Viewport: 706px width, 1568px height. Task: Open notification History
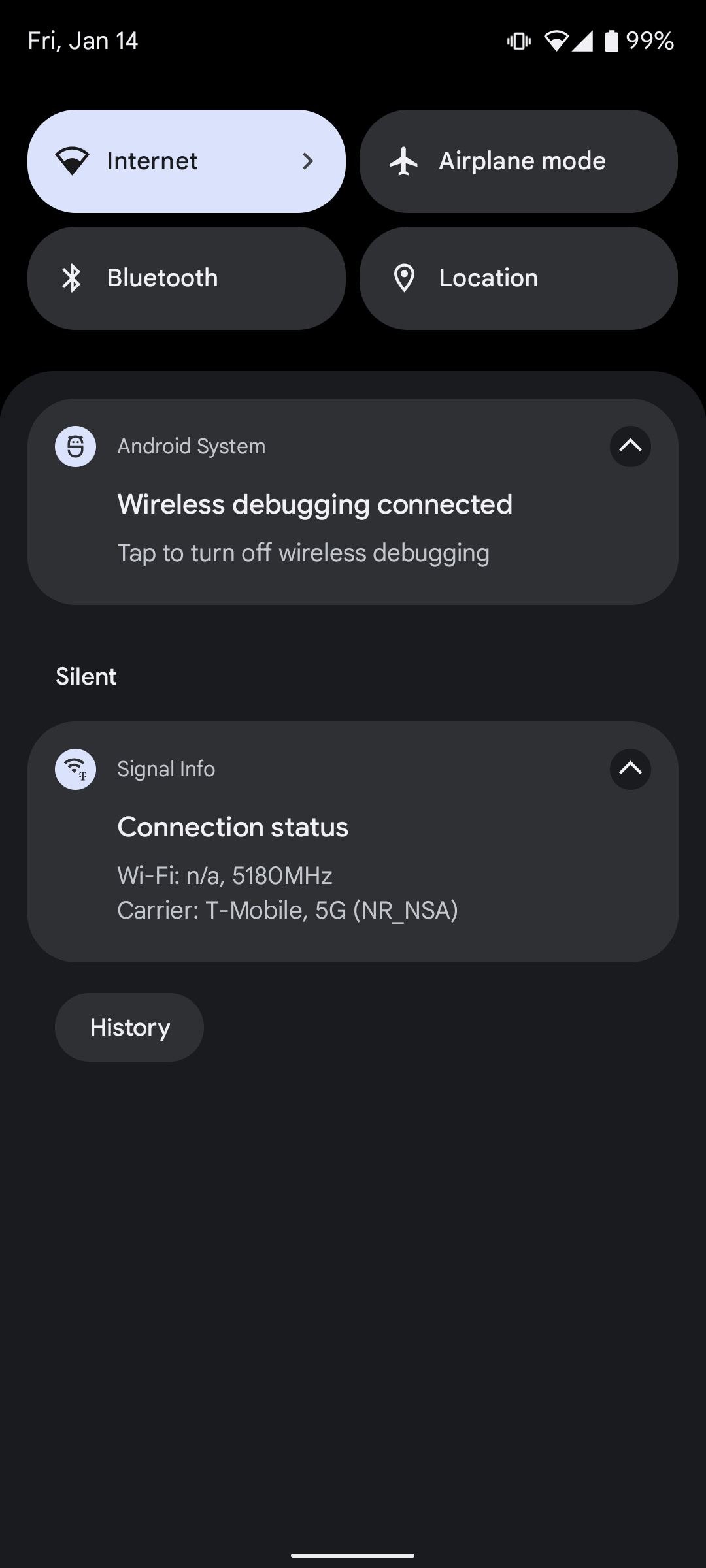pyautogui.click(x=129, y=1028)
